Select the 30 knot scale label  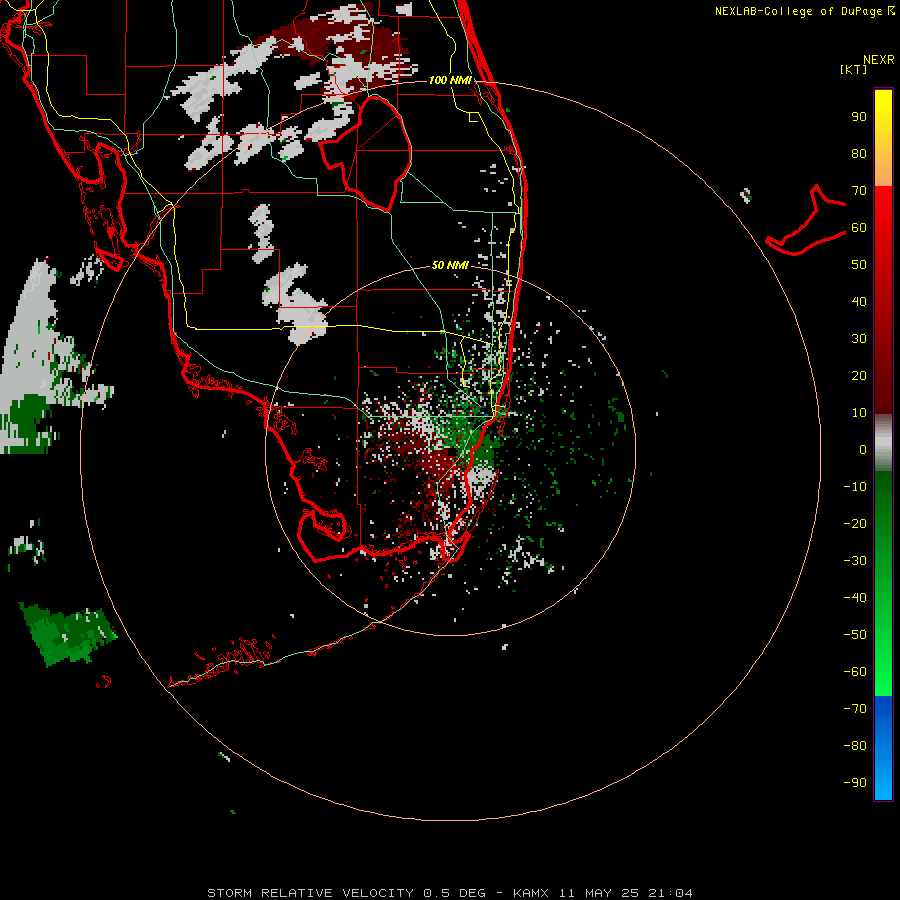[859, 339]
